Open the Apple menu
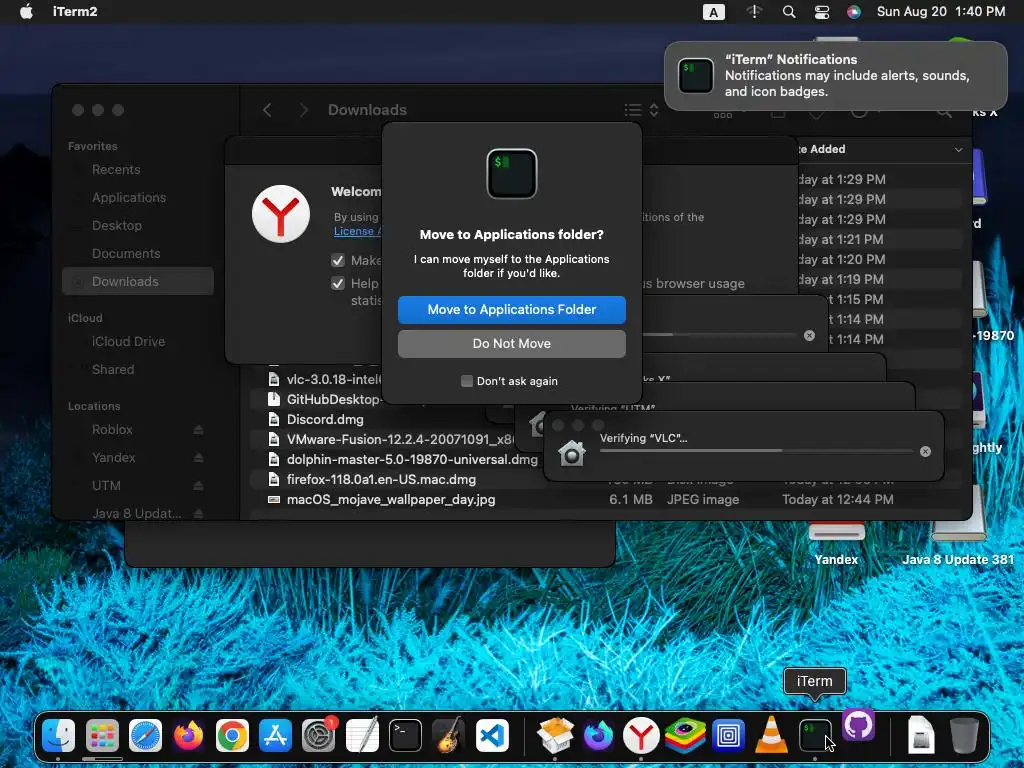The image size is (1024, 768). 26,12
